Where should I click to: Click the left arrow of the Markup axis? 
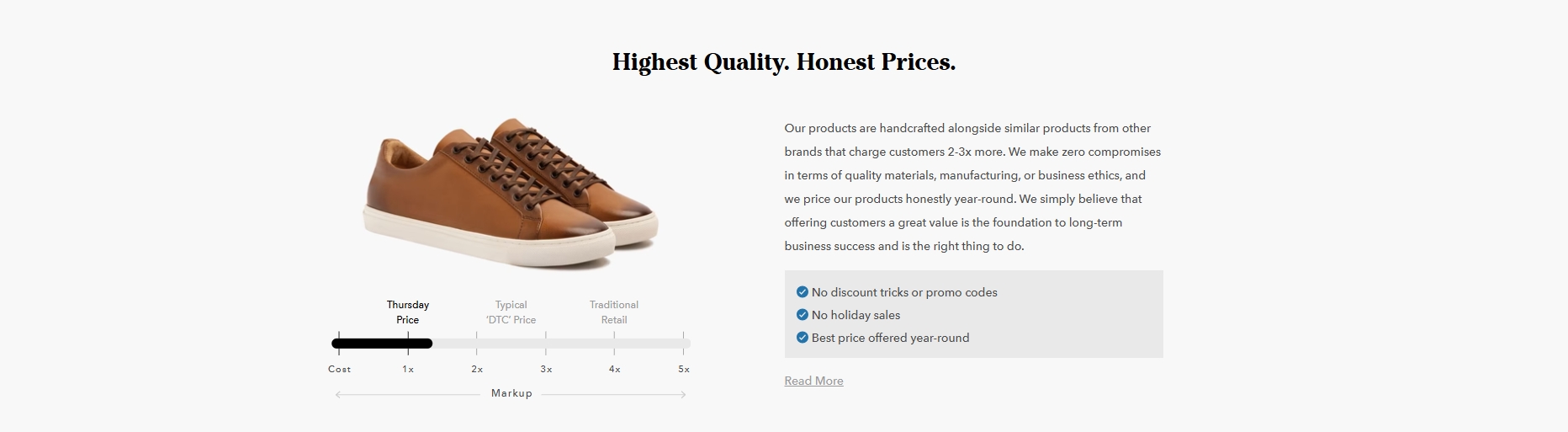click(339, 394)
